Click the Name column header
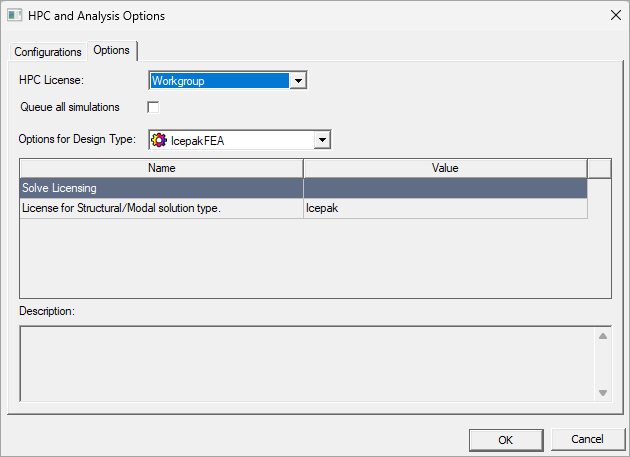This screenshot has height=457, width=630. (162, 168)
